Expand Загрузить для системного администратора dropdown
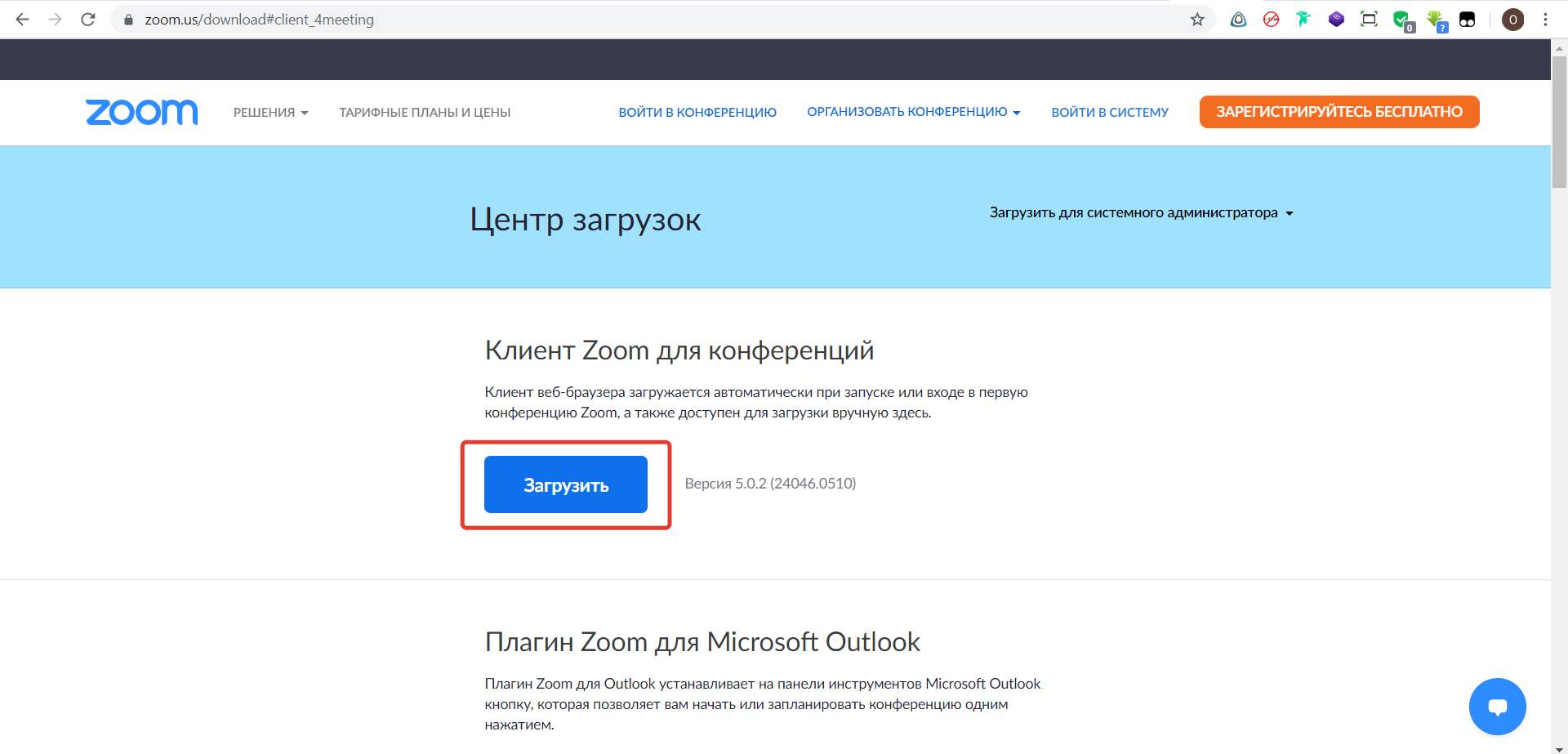The image size is (1568, 754). (1142, 212)
